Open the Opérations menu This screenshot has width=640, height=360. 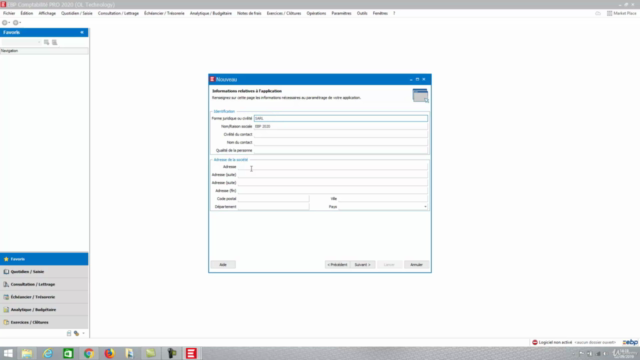pyautogui.click(x=316, y=13)
